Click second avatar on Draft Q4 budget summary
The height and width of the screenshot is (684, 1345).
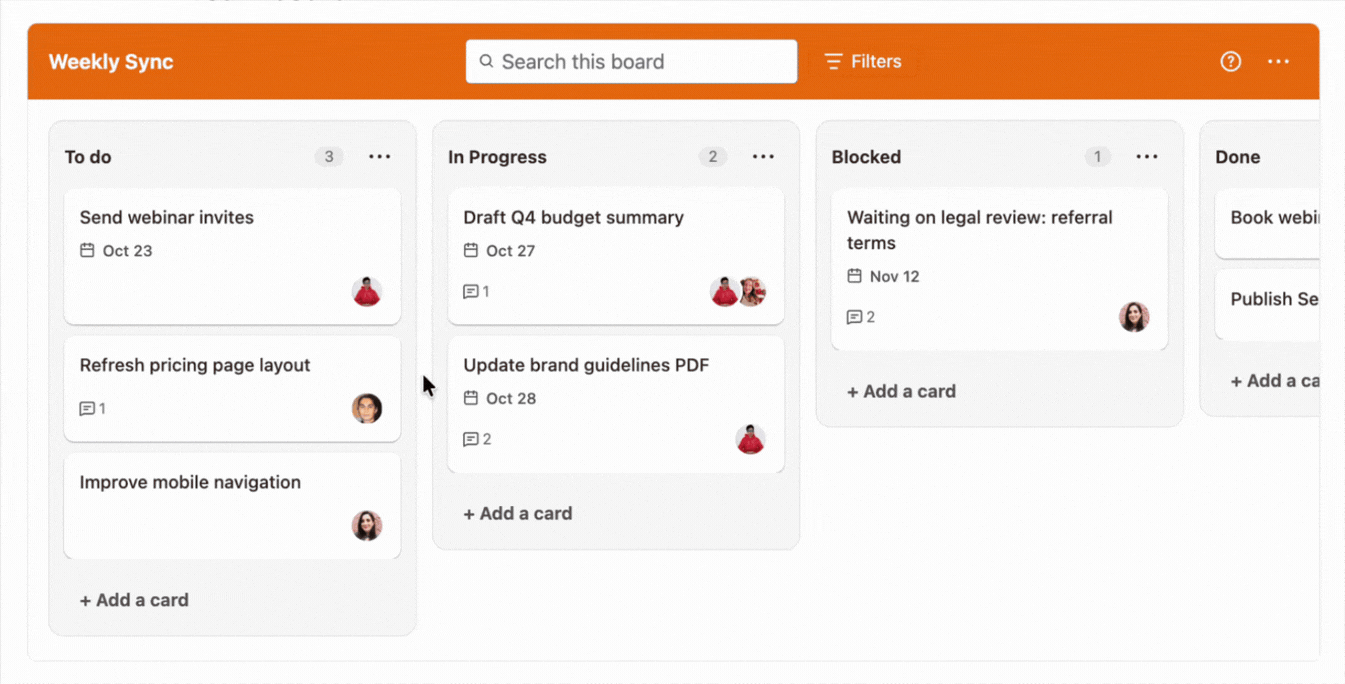click(x=753, y=292)
